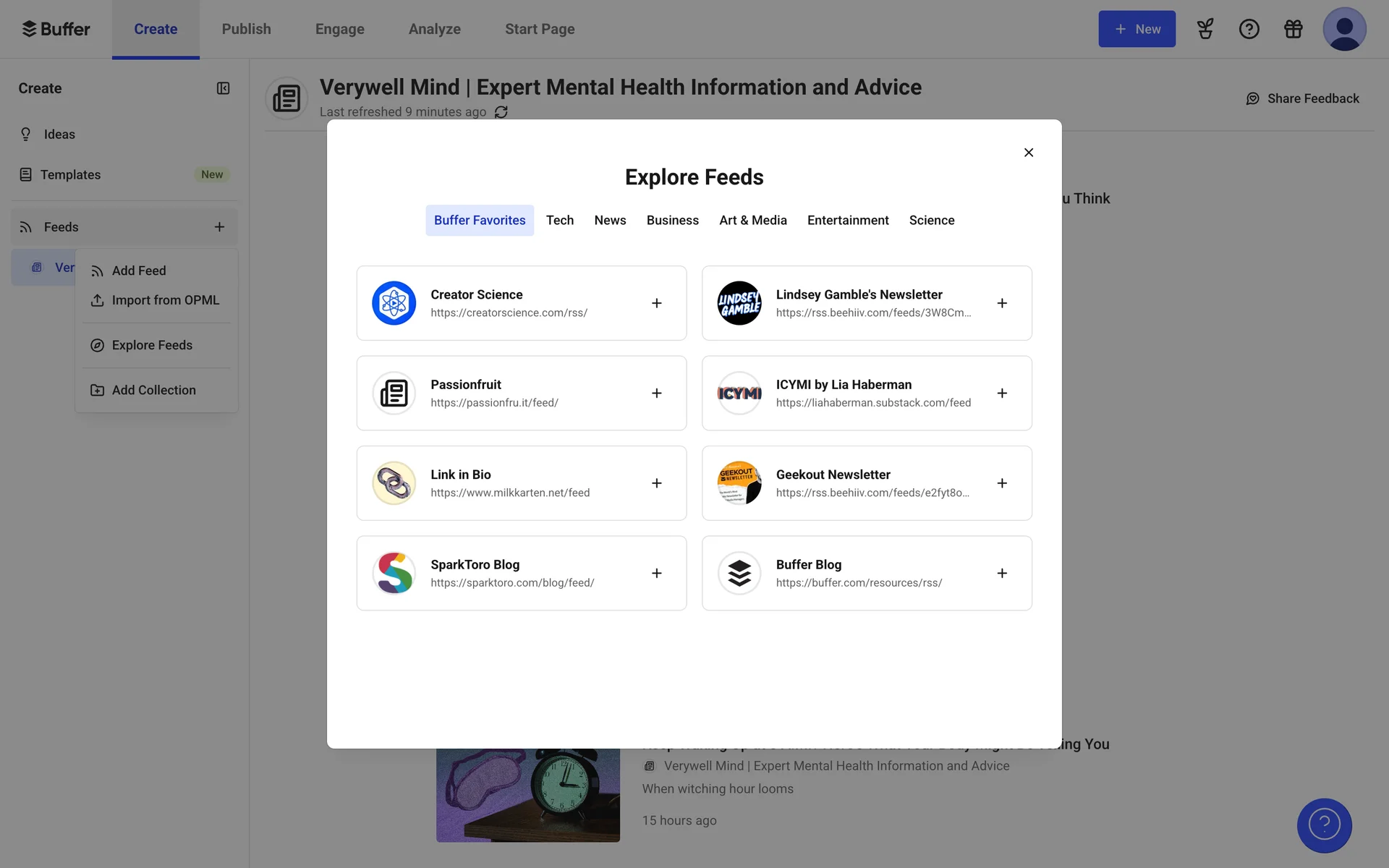This screenshot has width=1389, height=868.
Task: Open the user profile avatar
Action: point(1343,29)
